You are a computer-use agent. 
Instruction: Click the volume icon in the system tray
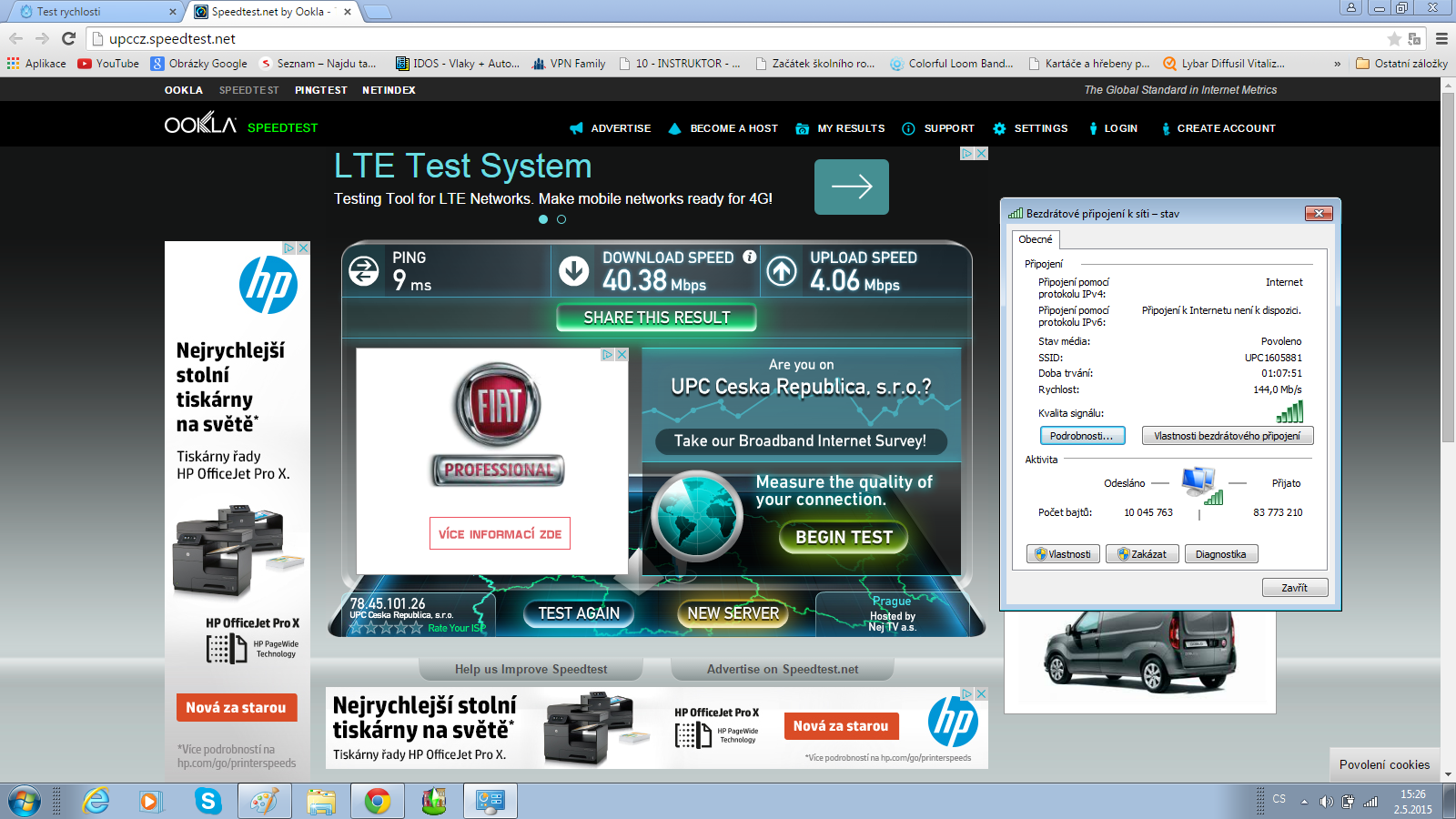tap(1326, 801)
